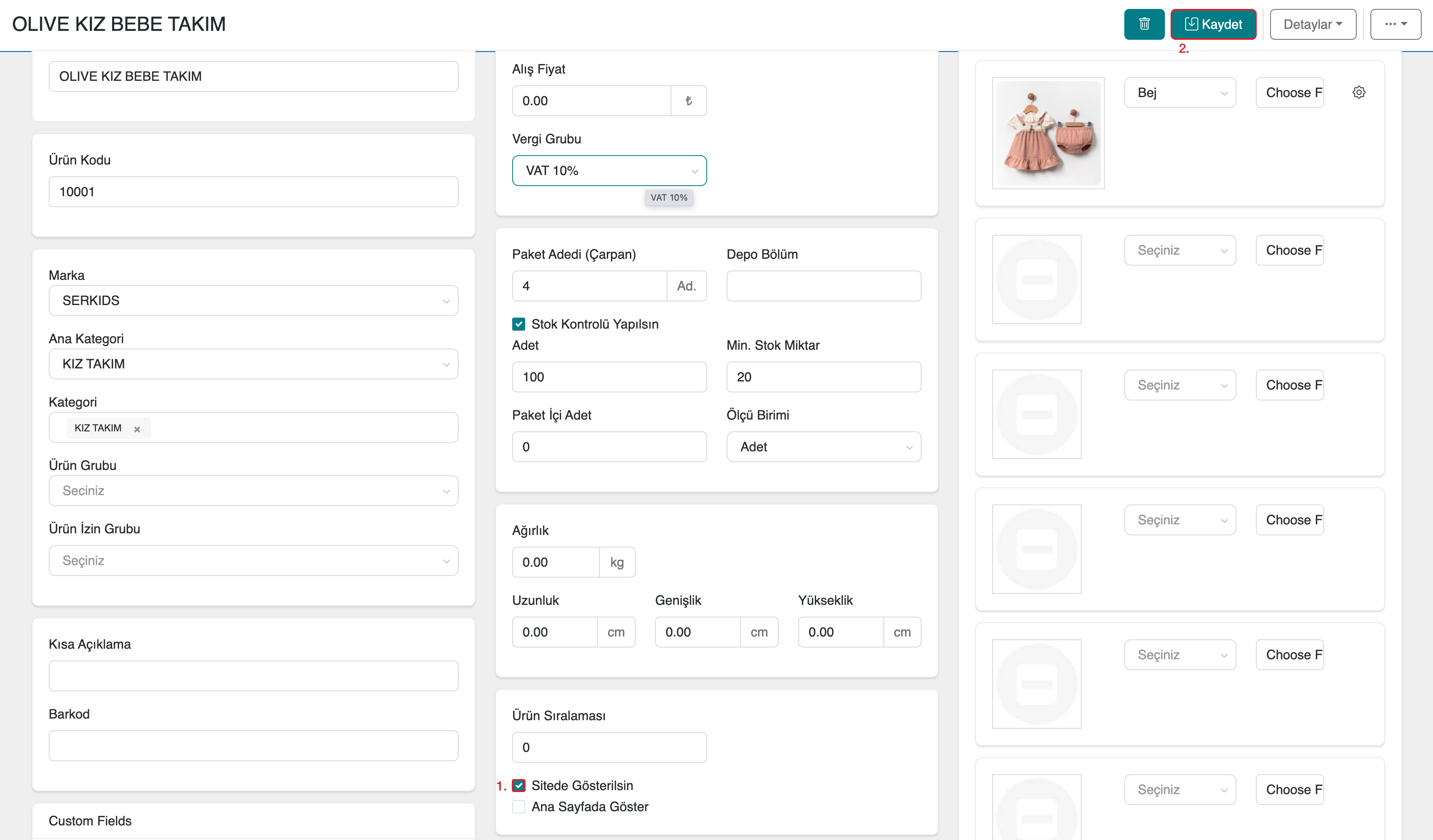
Task: Click Choose File for the first image
Action: click(1289, 93)
